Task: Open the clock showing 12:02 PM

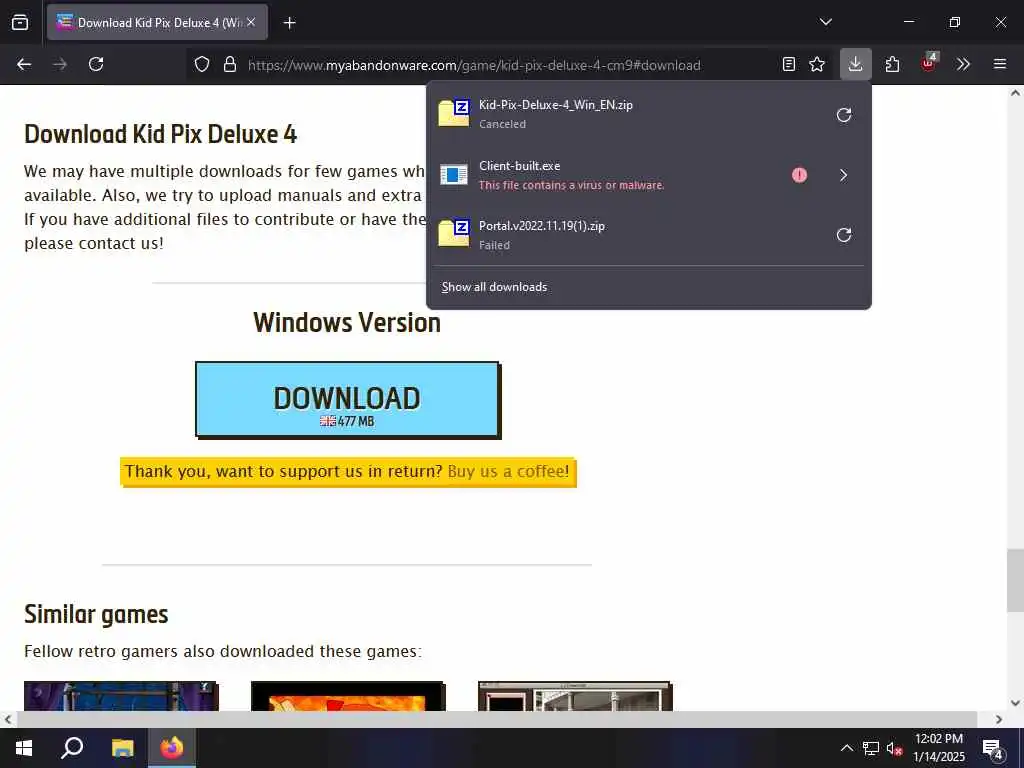Action: 939,748
